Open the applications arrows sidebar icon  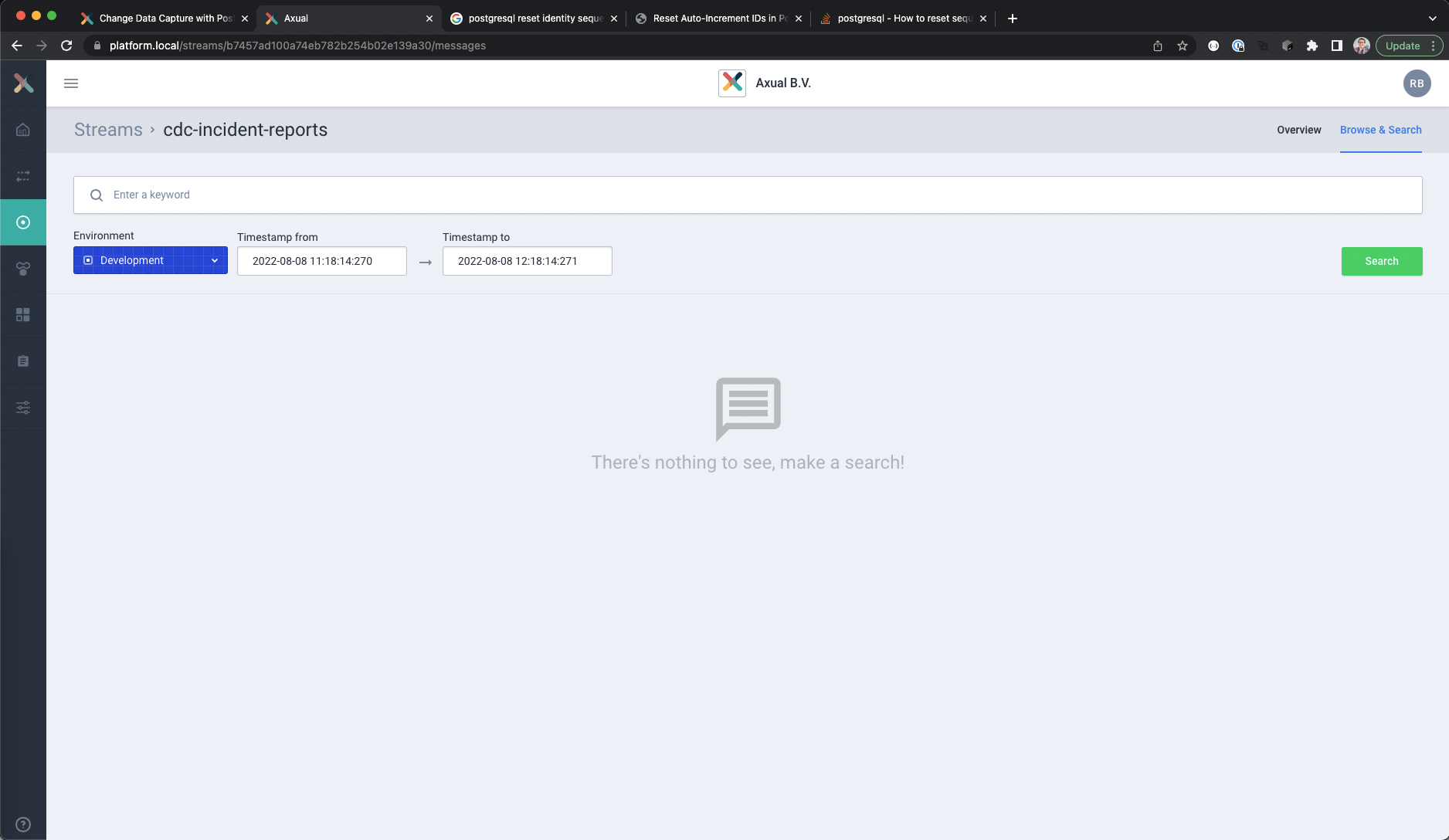[23, 176]
